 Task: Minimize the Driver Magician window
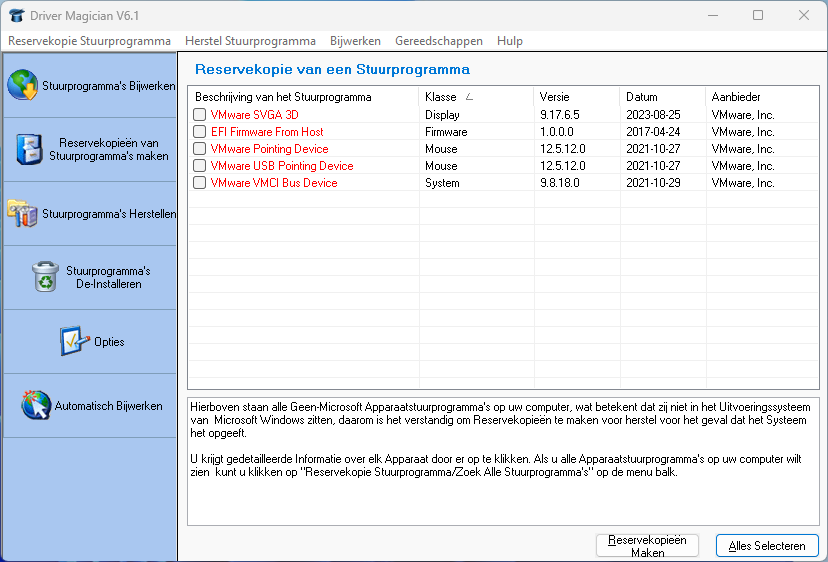point(712,15)
